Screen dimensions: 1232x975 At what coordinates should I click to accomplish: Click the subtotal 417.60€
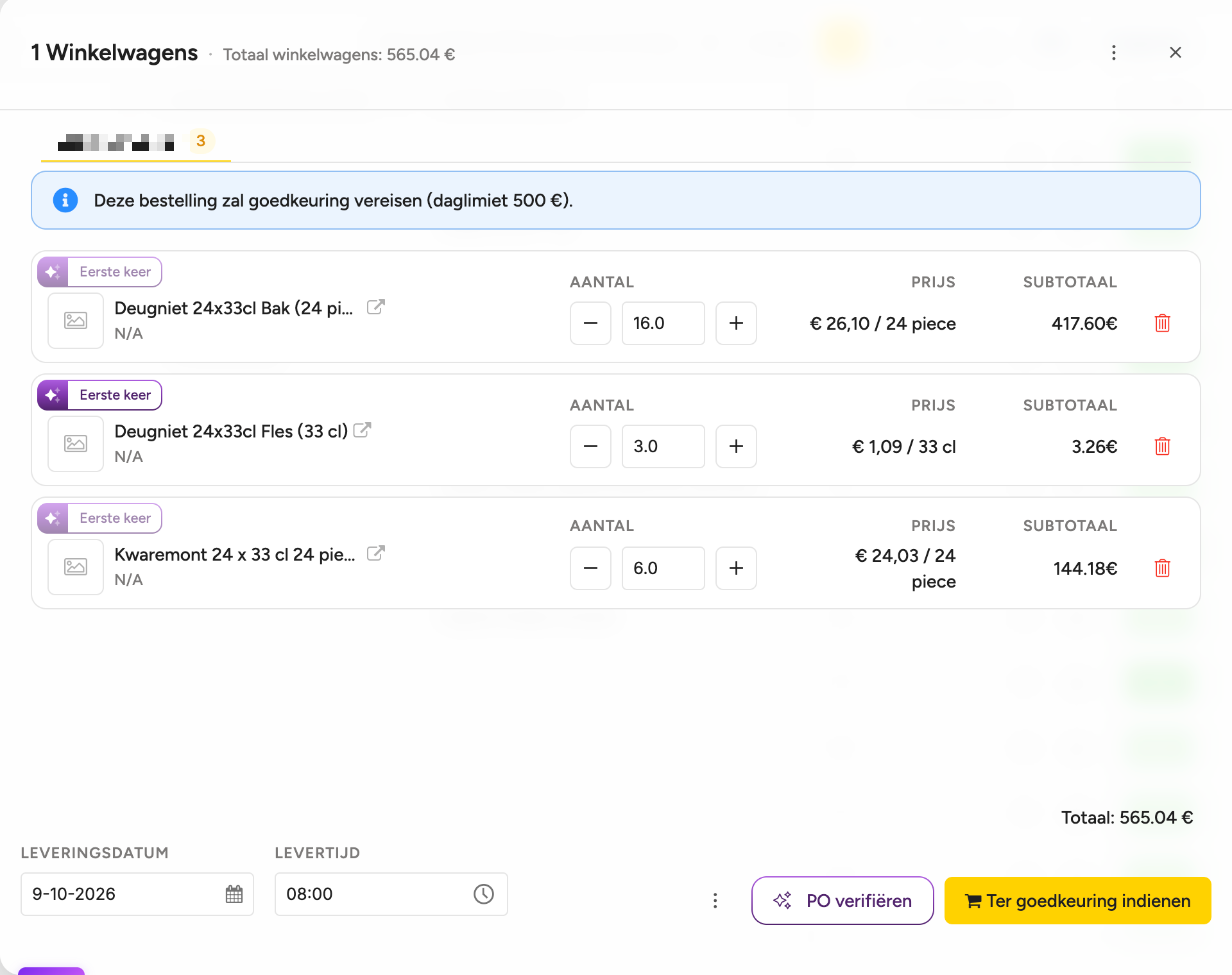pyautogui.click(x=1085, y=323)
